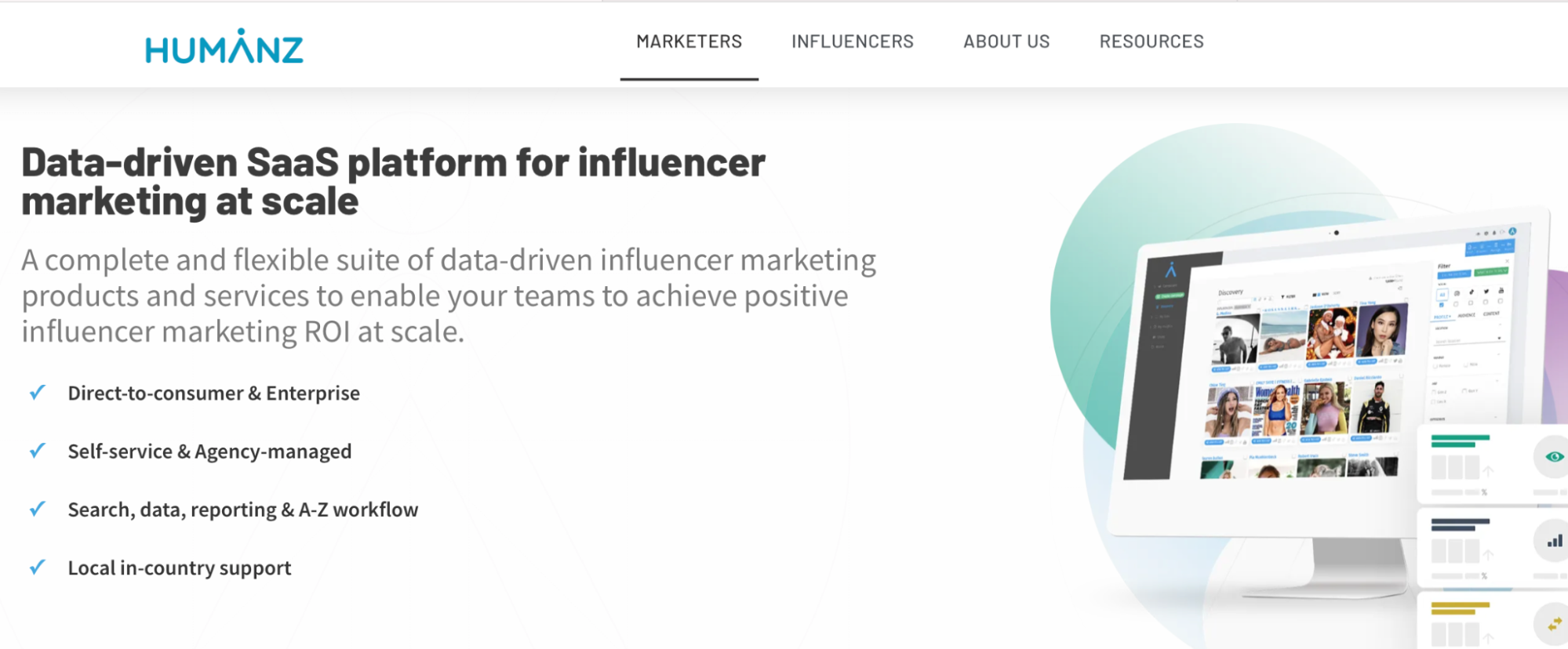This screenshot has height=649, width=1568.
Task: Click the green eye icon circle
Action: tap(1554, 457)
